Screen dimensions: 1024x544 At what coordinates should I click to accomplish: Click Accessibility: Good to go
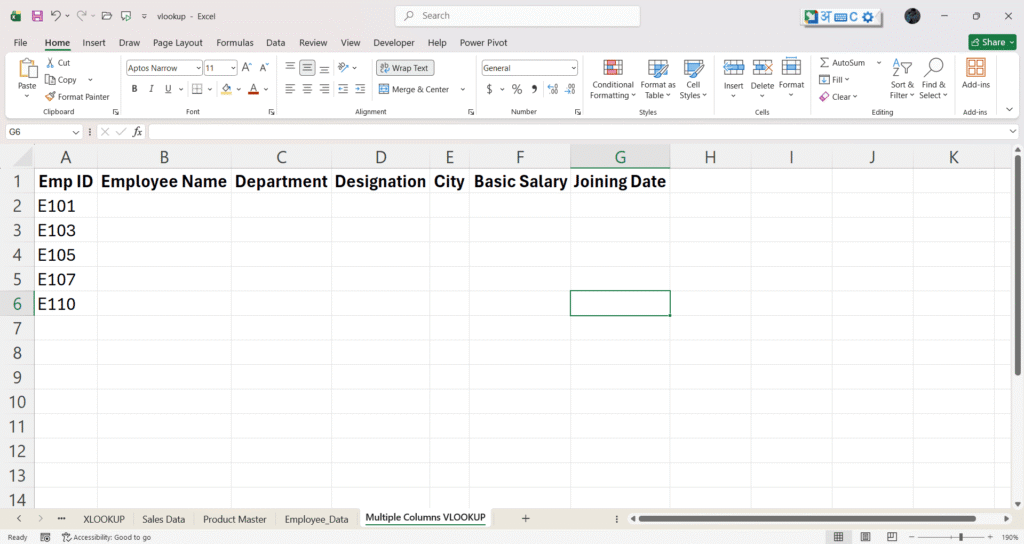click(x=106, y=537)
